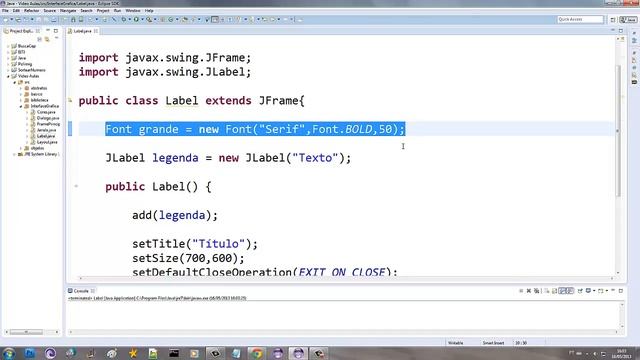Click the Quick Access search field

[x=580, y=19]
